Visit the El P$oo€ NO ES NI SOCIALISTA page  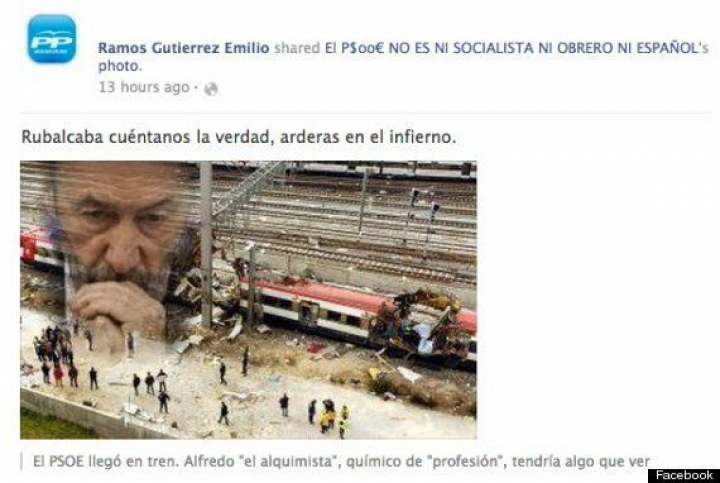(x=517, y=48)
